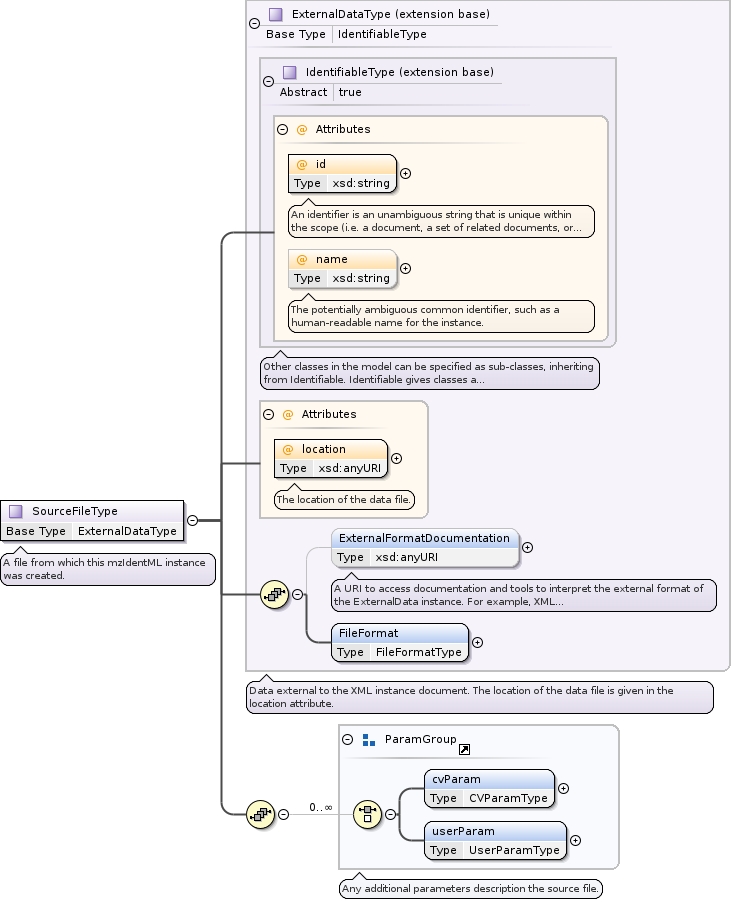Collapse the SourceFileType node

click(192, 520)
